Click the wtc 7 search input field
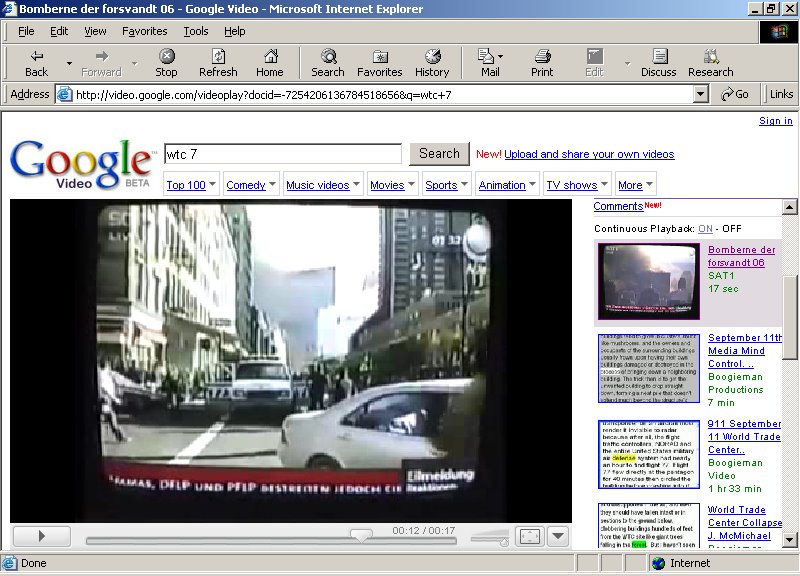This screenshot has width=800, height=576. 283,154
